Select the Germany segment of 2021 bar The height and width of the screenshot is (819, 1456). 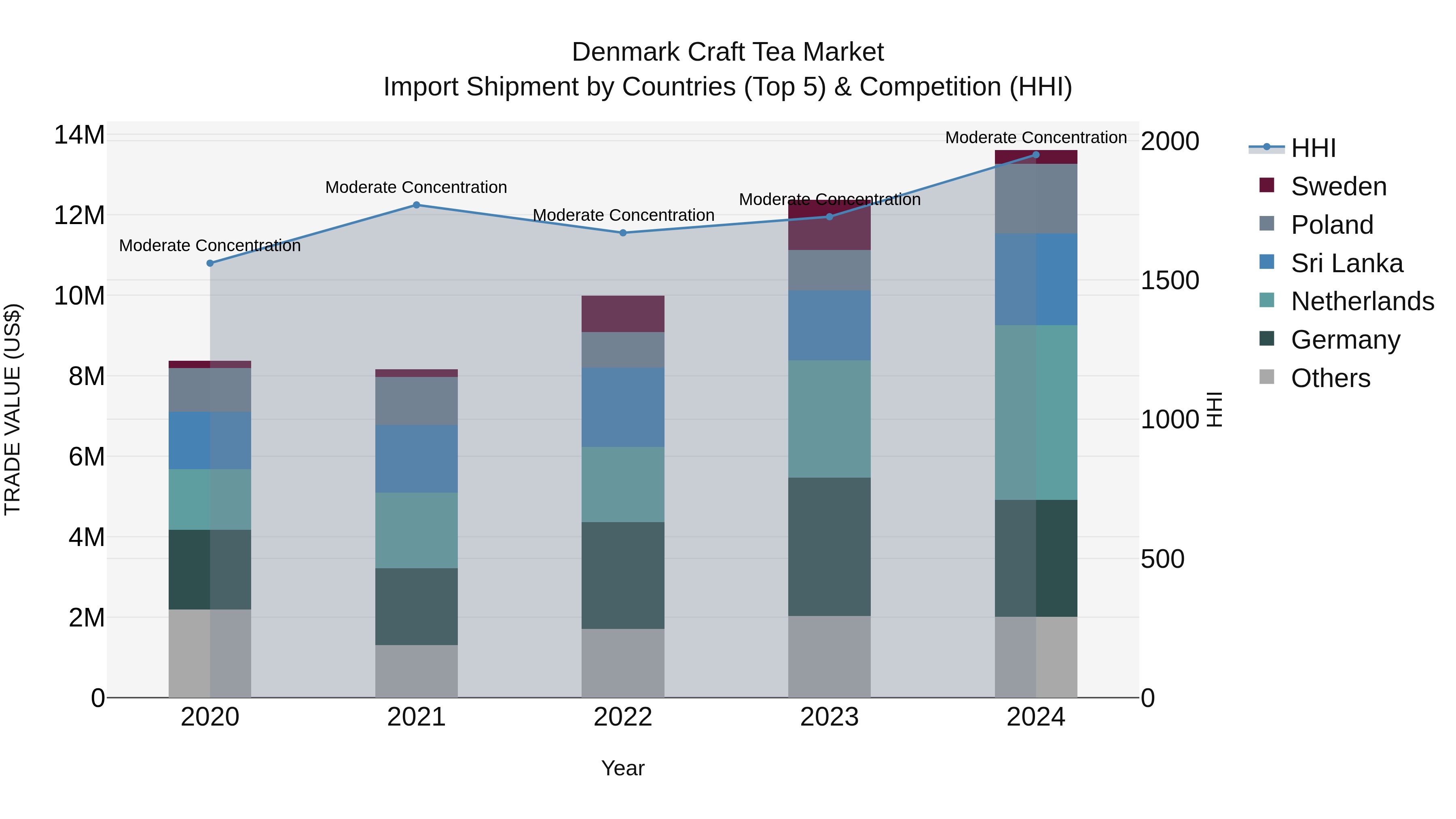point(417,607)
